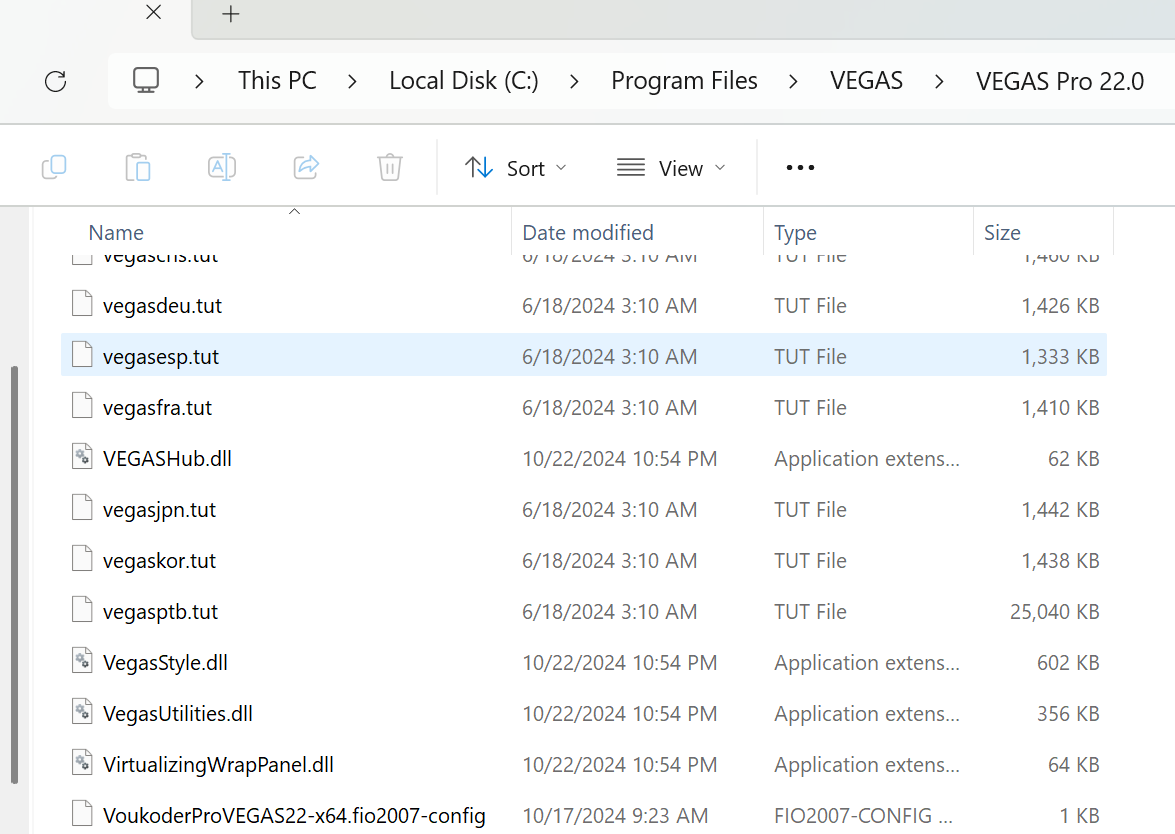1175x834 pixels.
Task: Go to the VEGAS folder breadcrumb
Action: (x=866, y=81)
